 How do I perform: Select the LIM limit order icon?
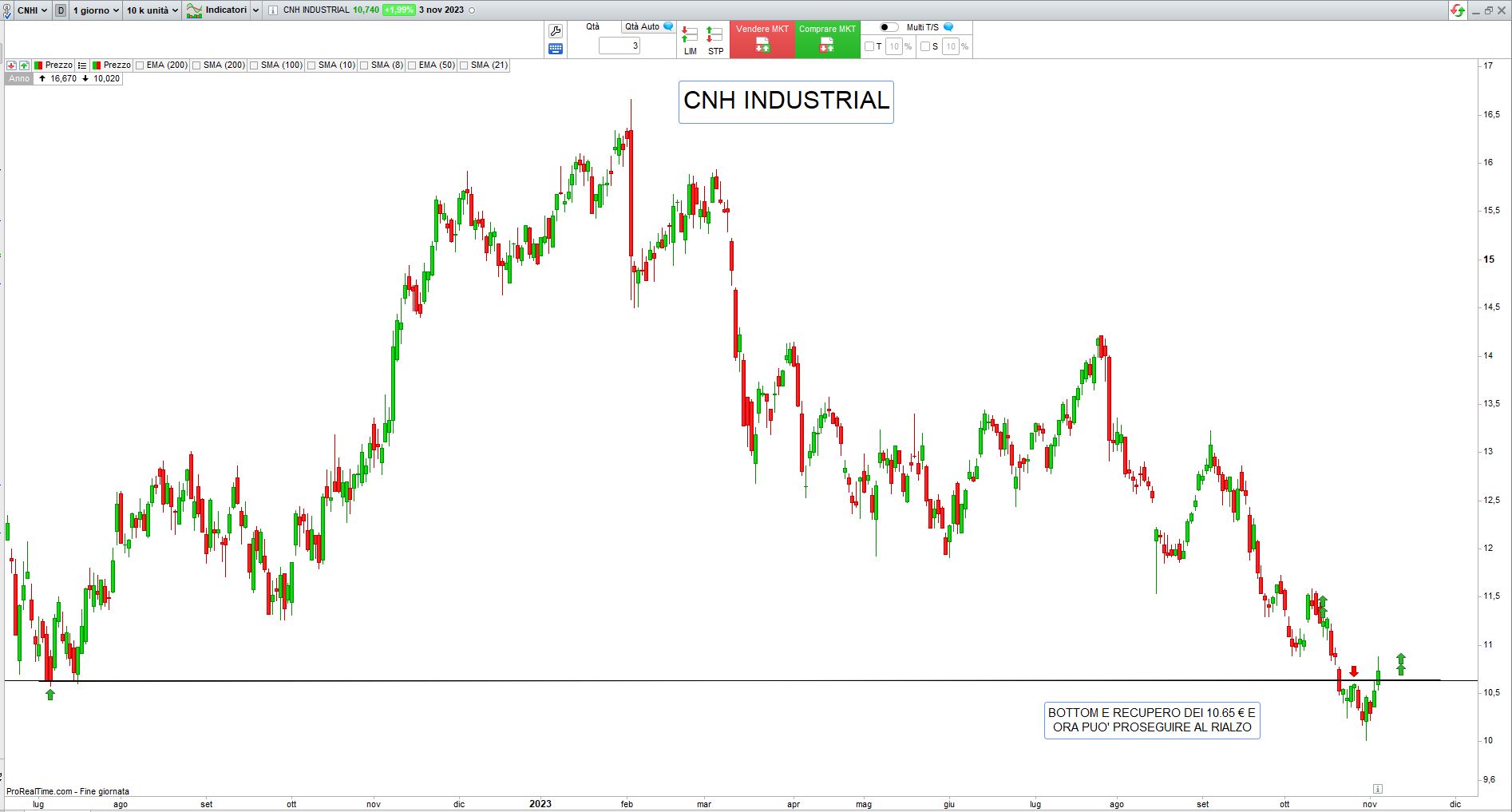690,40
